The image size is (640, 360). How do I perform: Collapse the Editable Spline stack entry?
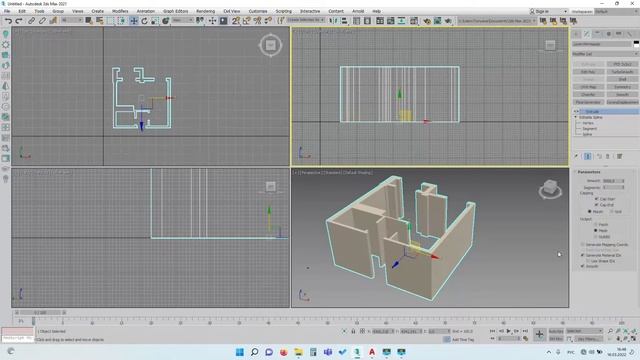(576, 117)
